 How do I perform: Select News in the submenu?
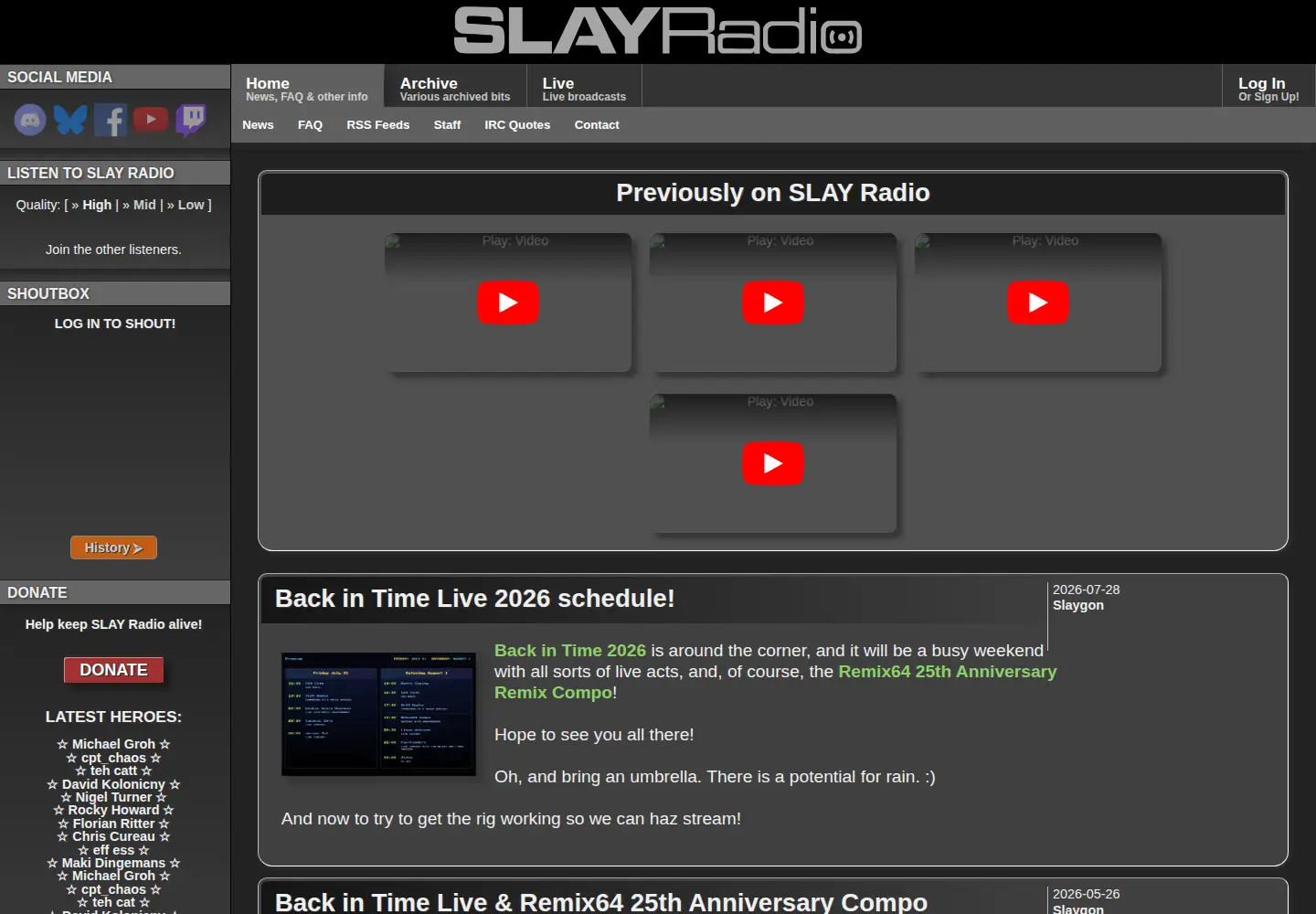coord(258,125)
